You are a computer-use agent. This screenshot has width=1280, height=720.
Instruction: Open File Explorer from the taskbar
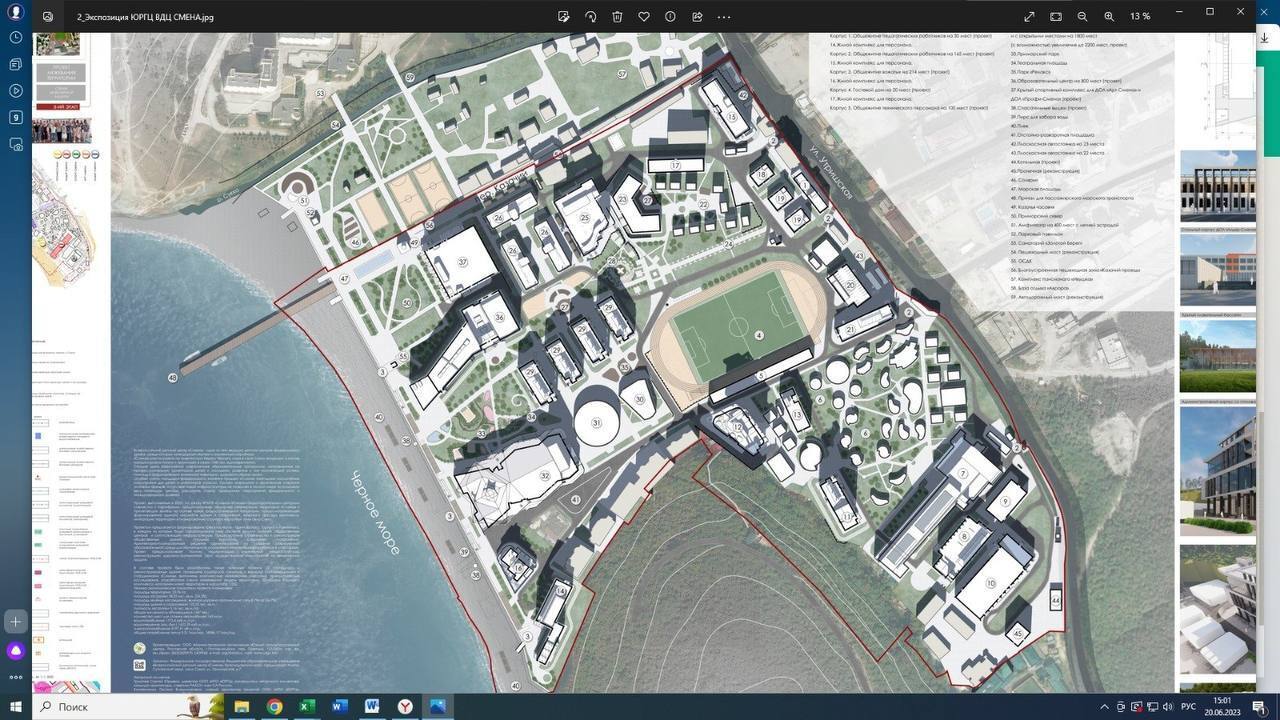(x=242, y=706)
